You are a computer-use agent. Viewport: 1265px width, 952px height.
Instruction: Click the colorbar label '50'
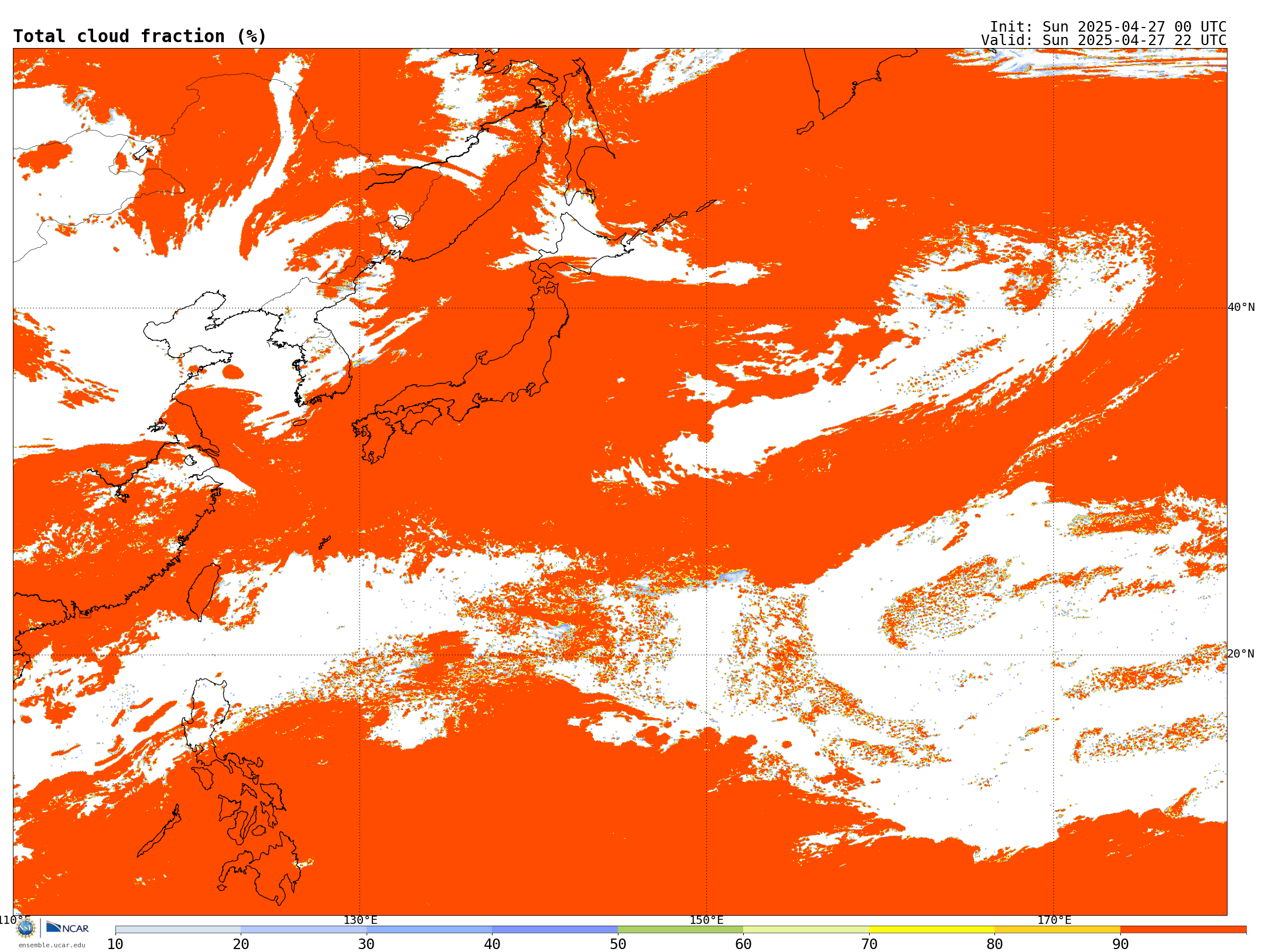coord(618,944)
